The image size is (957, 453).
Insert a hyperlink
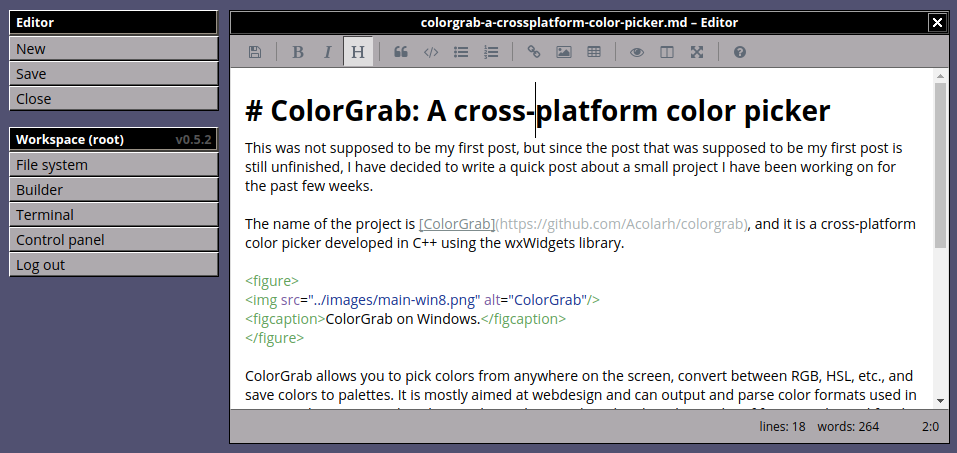(x=533, y=52)
